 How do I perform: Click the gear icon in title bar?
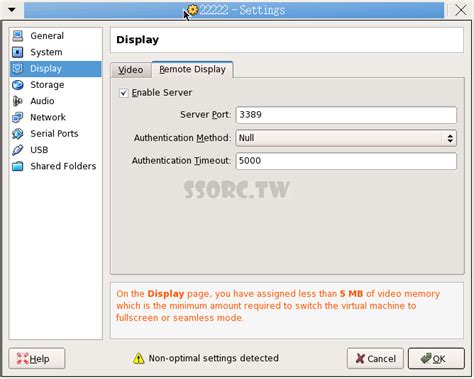point(192,10)
